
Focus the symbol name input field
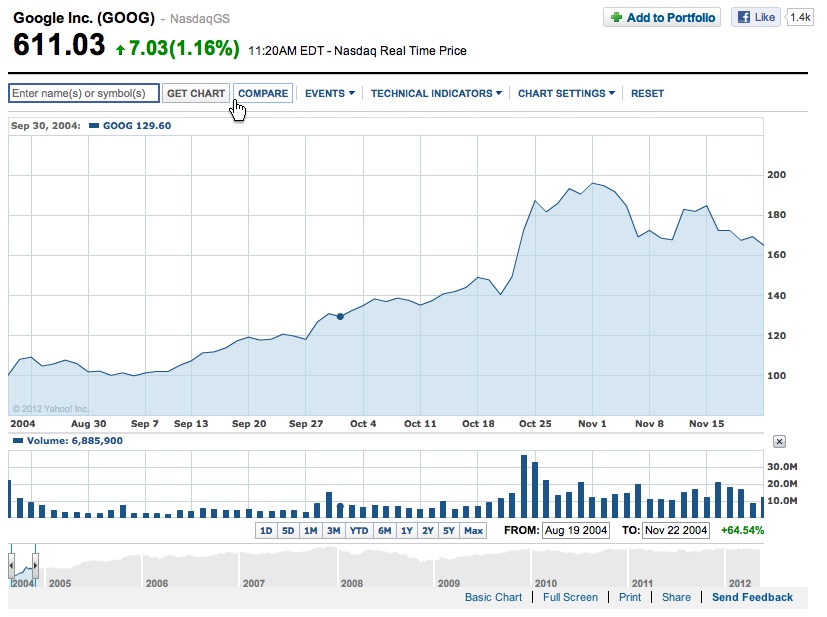84,93
